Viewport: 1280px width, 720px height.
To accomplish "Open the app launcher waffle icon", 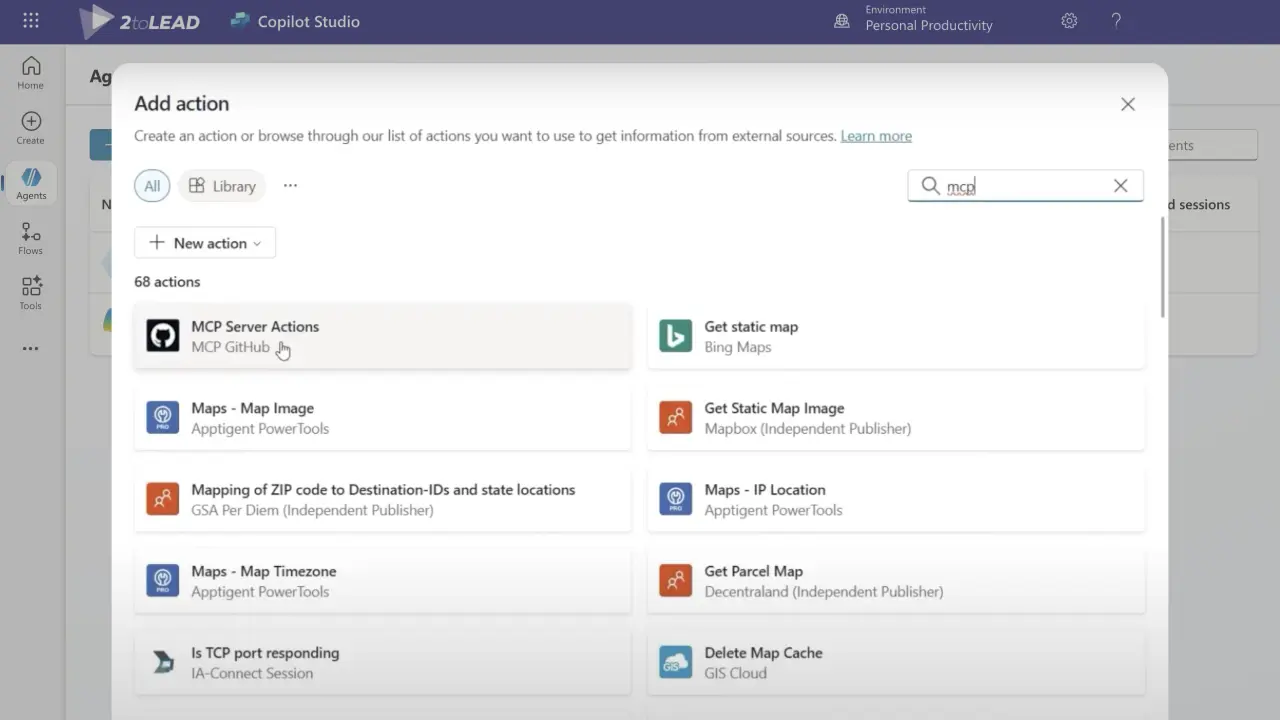I will tap(31, 21).
